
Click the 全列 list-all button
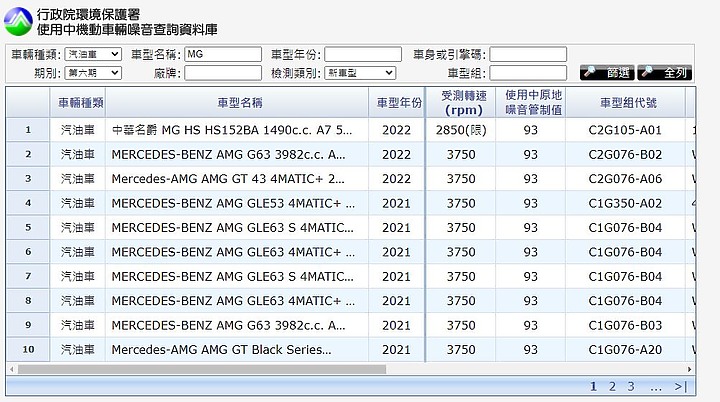pyautogui.click(x=664, y=73)
